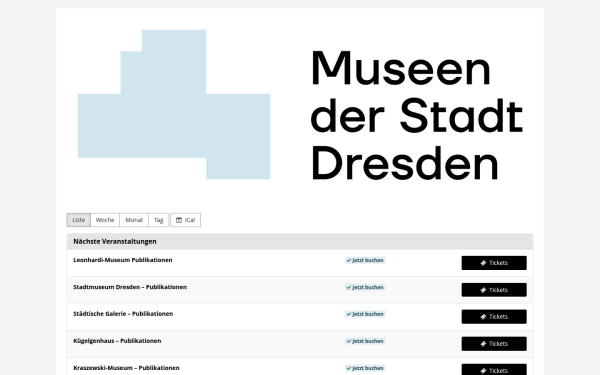The height and width of the screenshot is (375, 600).
Task: Switch to the Liste view tab
Action: click(78, 220)
